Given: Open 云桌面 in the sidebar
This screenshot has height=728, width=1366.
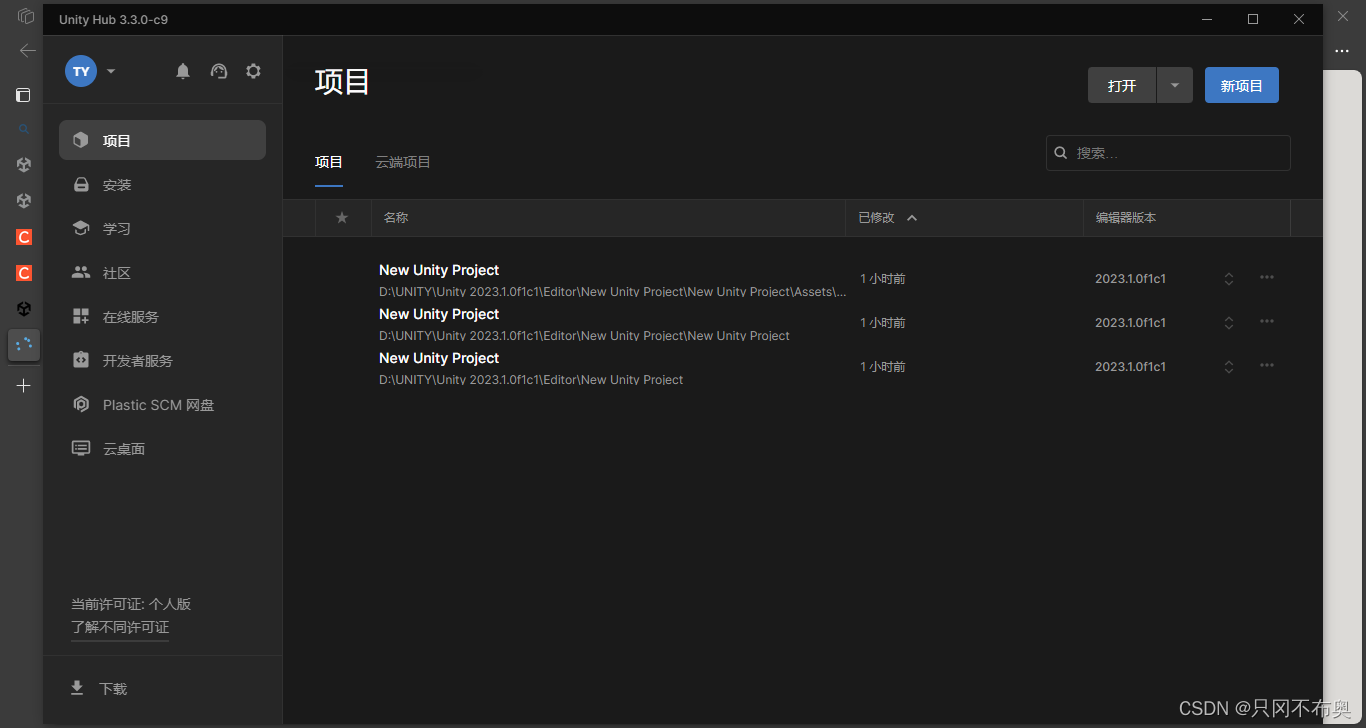Looking at the screenshot, I should 162,449.
